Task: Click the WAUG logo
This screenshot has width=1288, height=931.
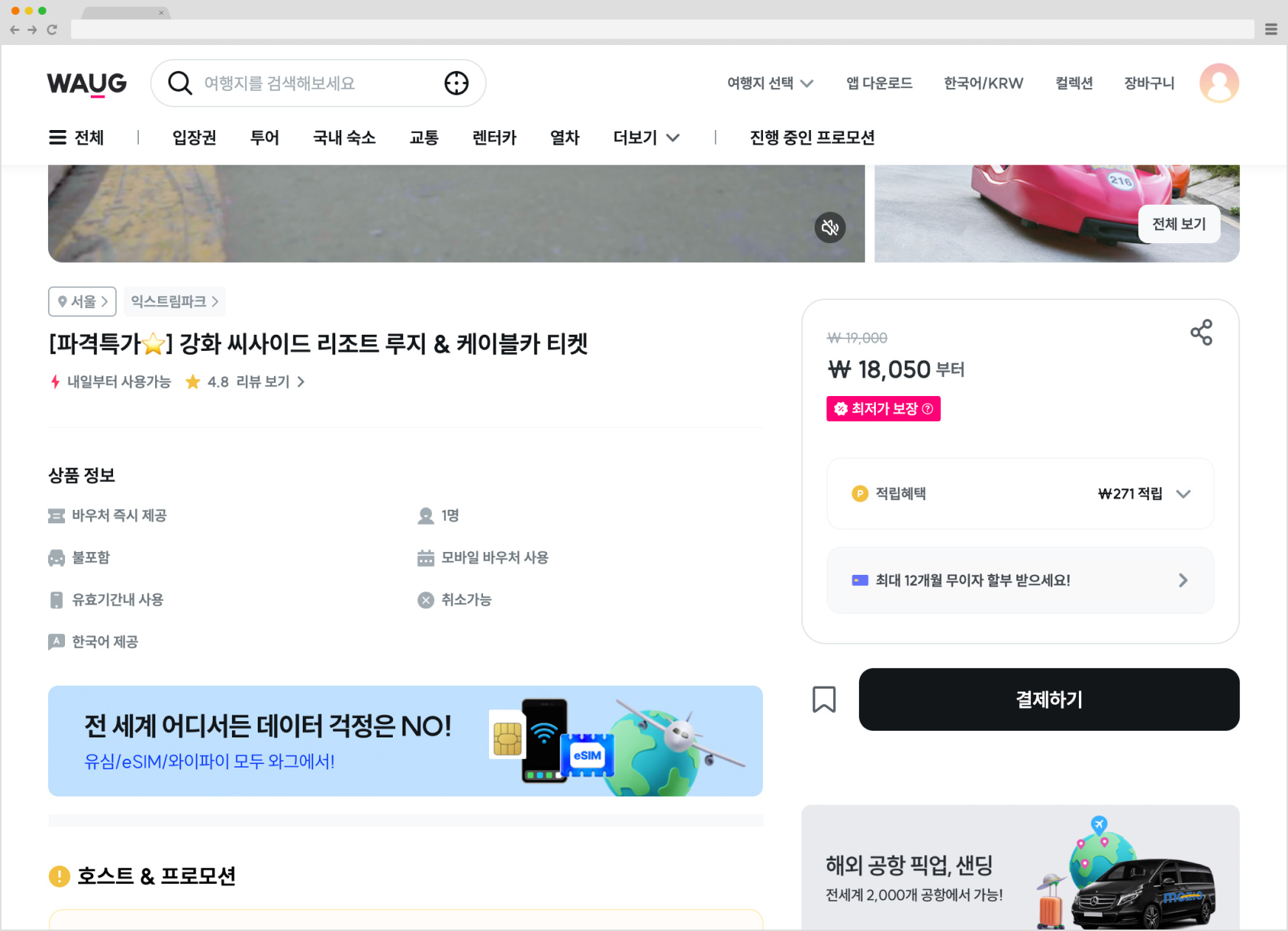Action: [x=86, y=83]
